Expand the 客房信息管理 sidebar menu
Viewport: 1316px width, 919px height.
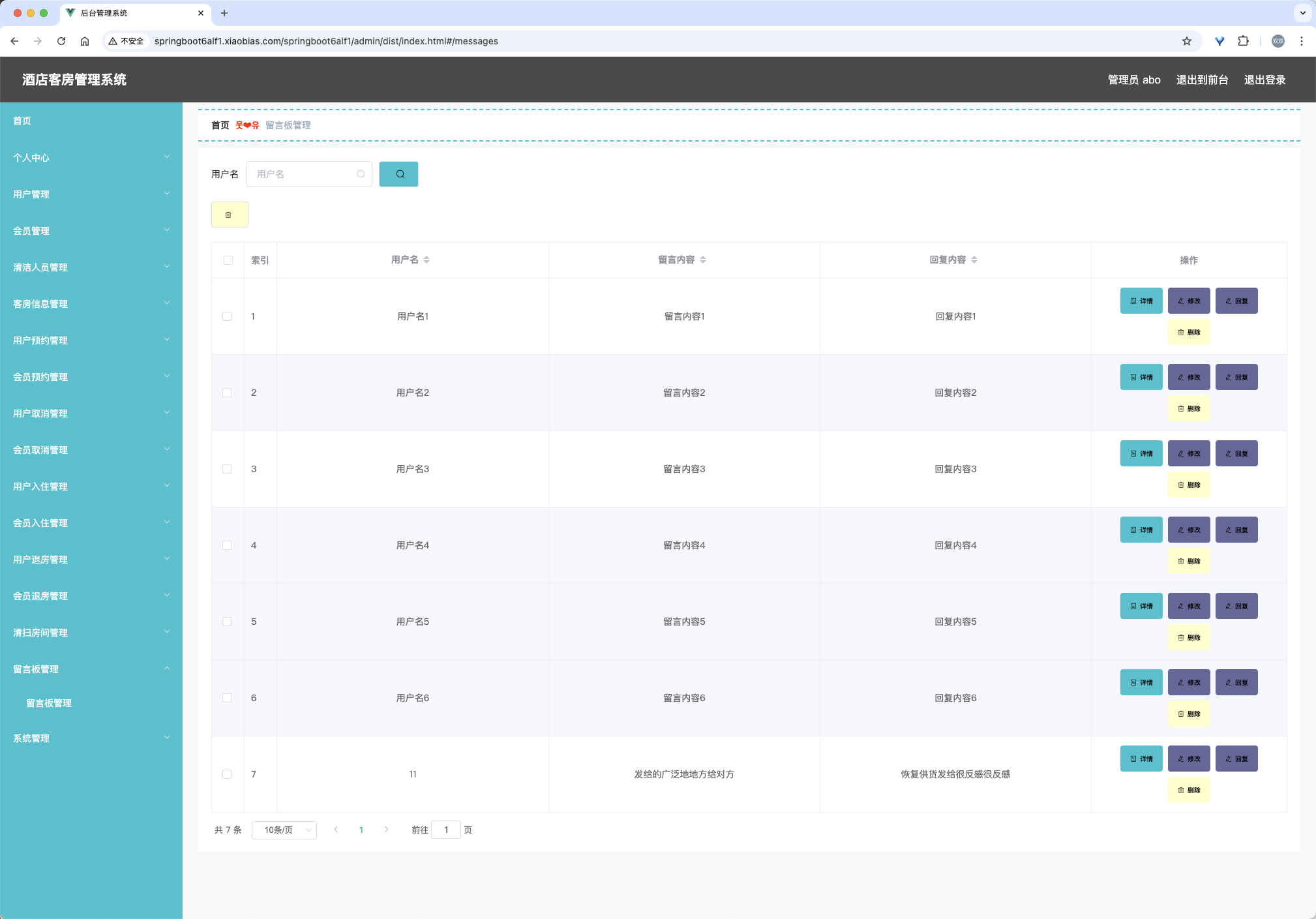tap(91, 303)
